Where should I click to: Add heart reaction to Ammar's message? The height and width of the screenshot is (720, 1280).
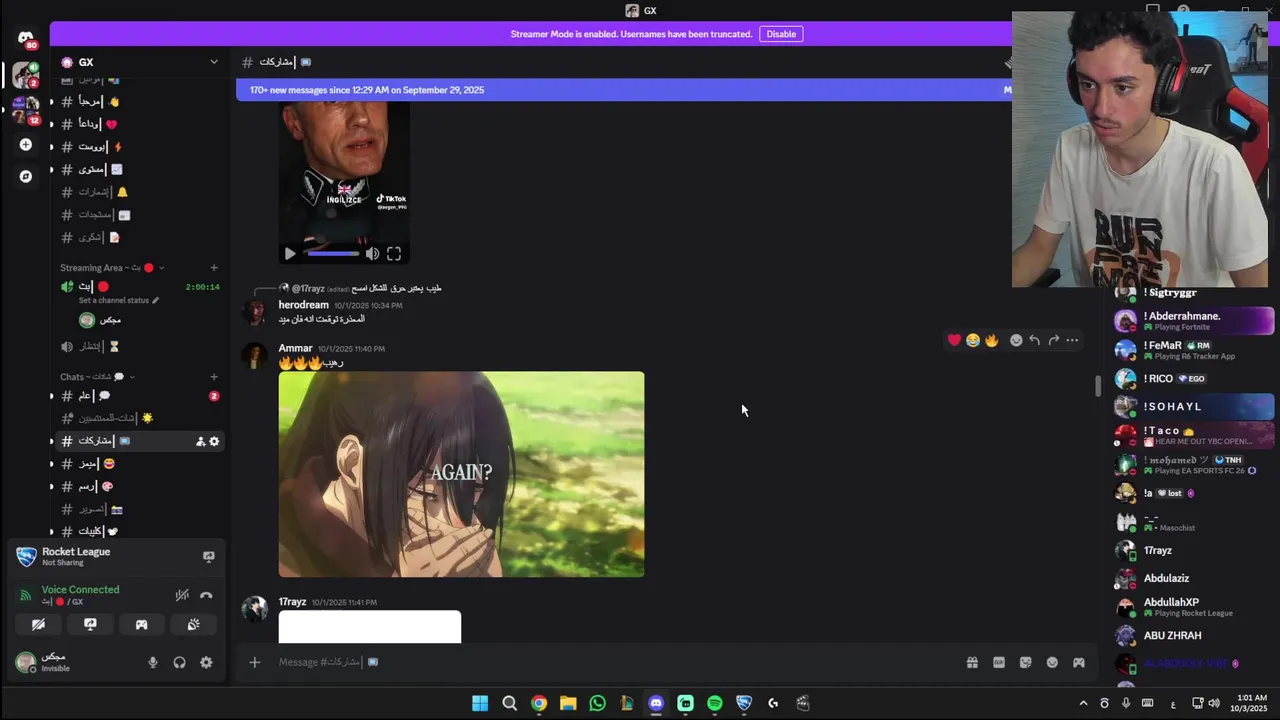pyautogui.click(x=954, y=340)
